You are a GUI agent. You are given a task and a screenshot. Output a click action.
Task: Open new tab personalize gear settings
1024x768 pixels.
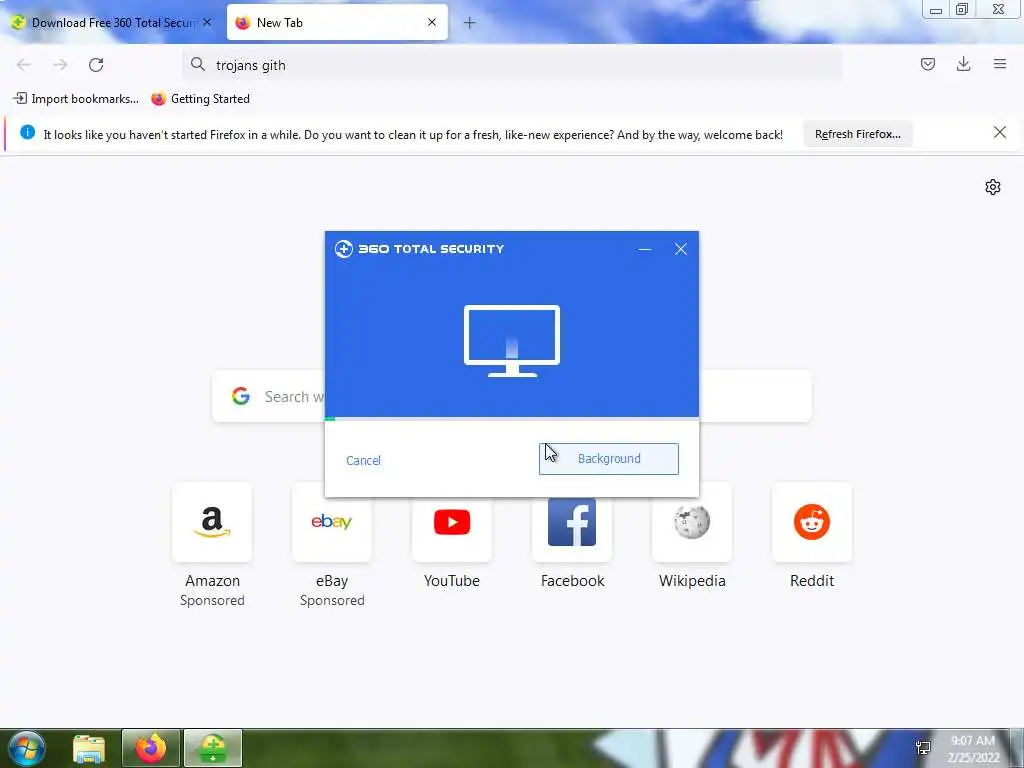point(993,187)
